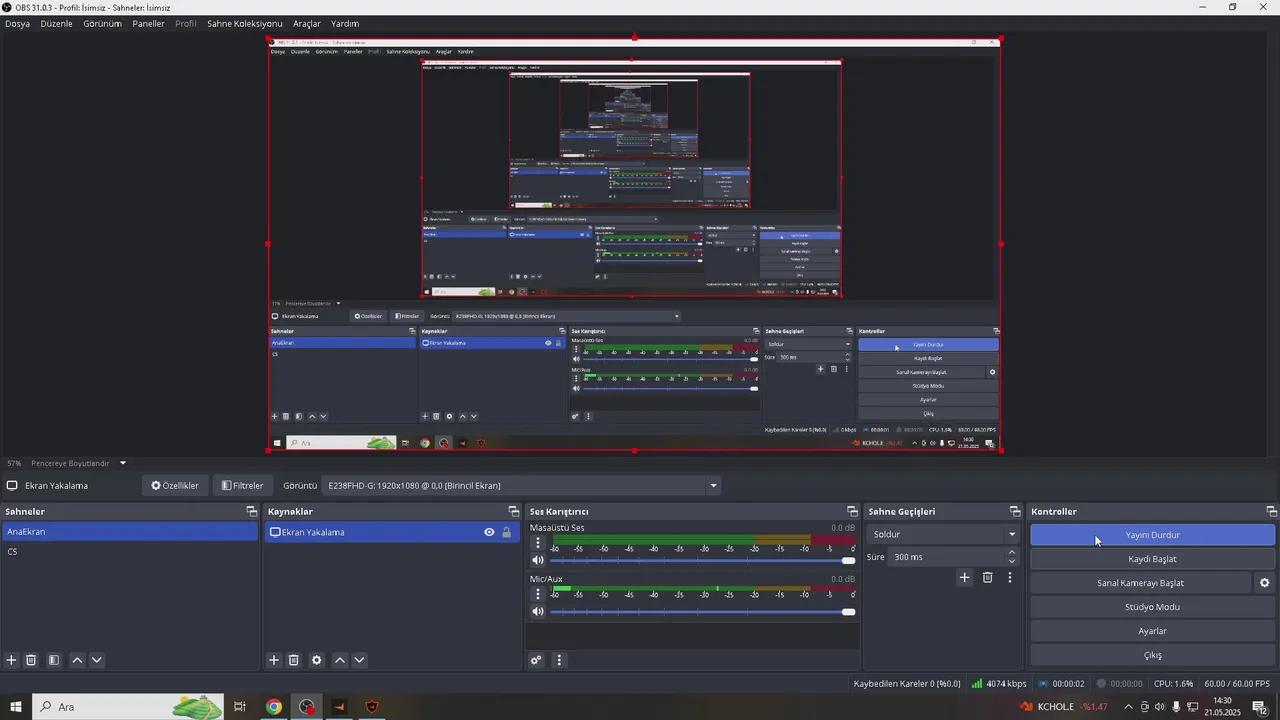Open Mic/Aux options with the three-dot icon
The width and height of the screenshot is (1280, 720).
[x=538, y=594]
